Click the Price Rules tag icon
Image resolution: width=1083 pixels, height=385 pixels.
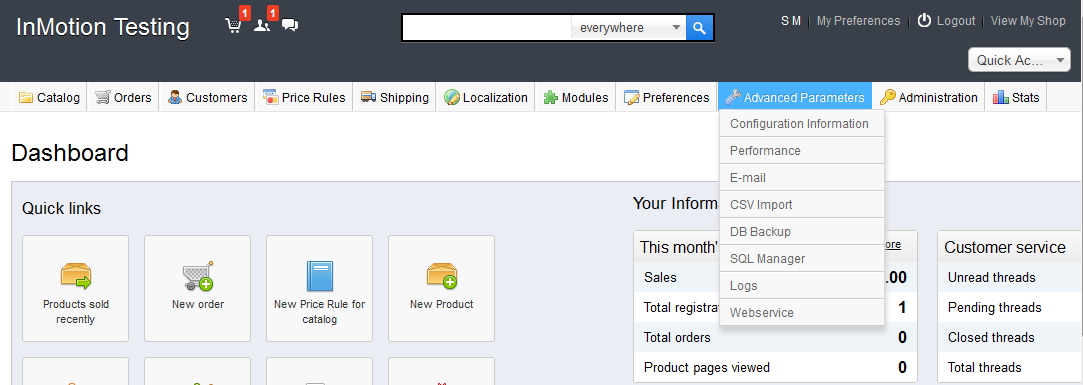click(270, 97)
